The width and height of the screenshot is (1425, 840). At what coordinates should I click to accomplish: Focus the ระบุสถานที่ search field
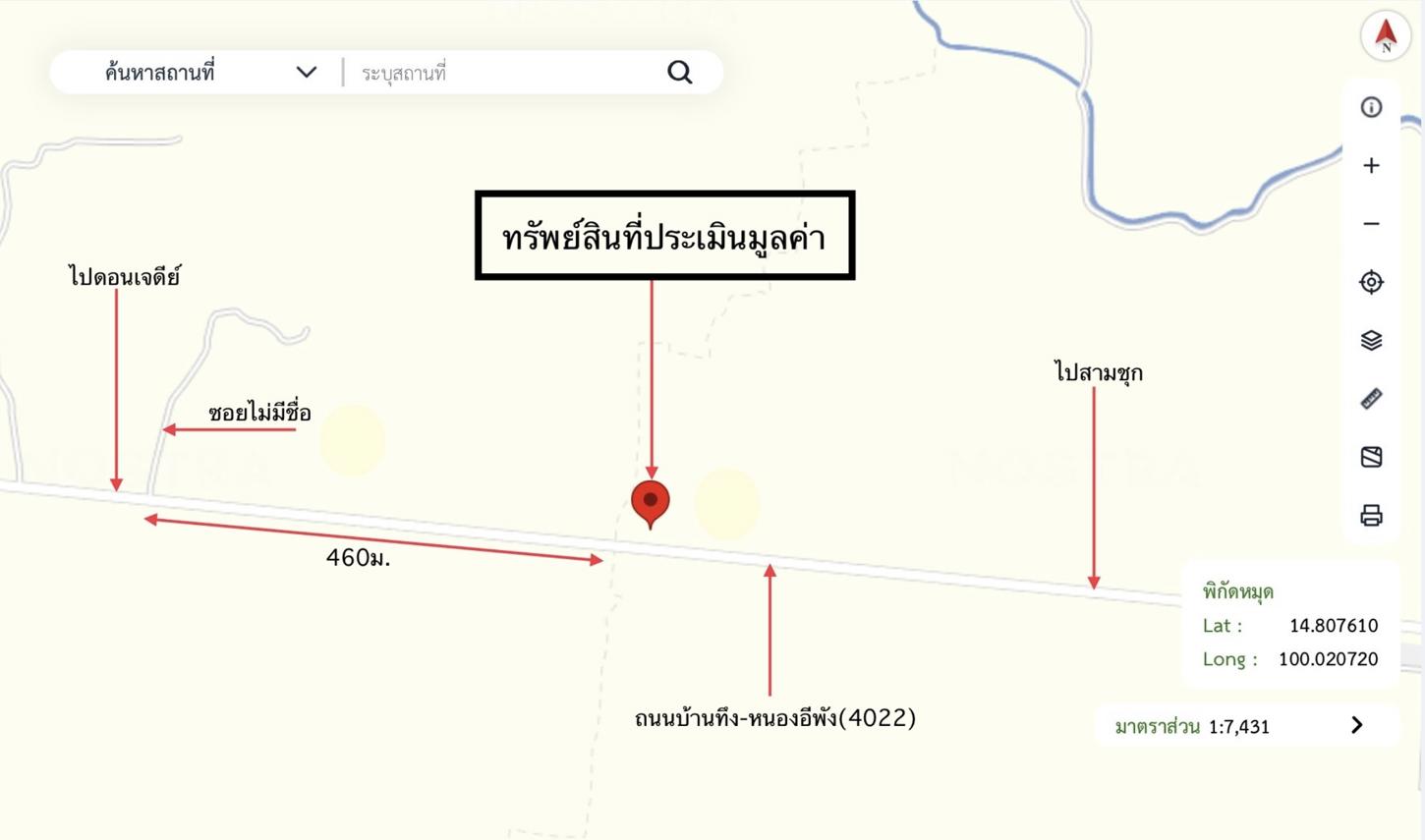(x=501, y=73)
